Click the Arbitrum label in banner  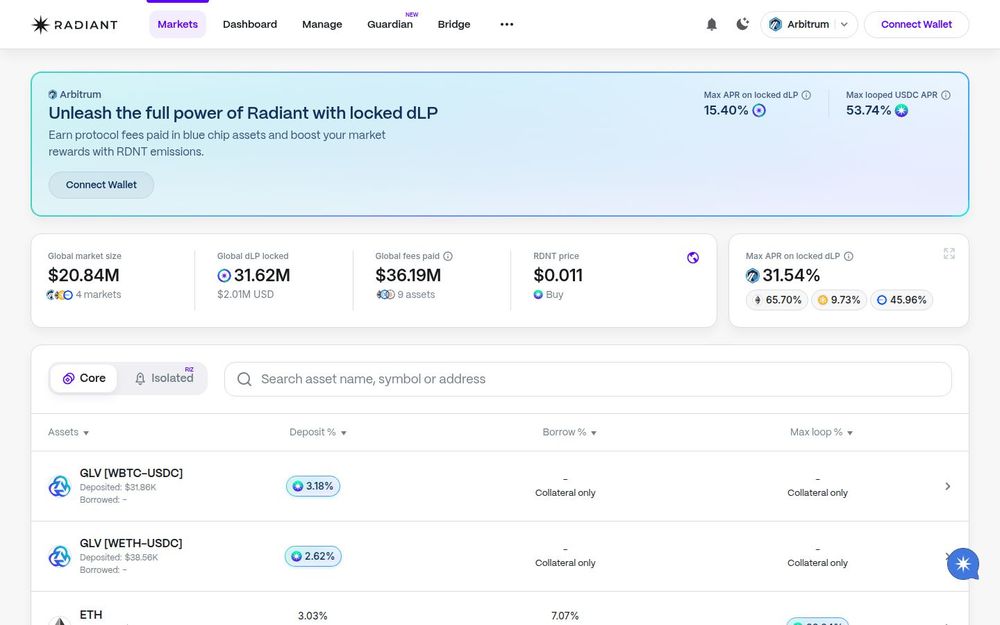click(75, 94)
